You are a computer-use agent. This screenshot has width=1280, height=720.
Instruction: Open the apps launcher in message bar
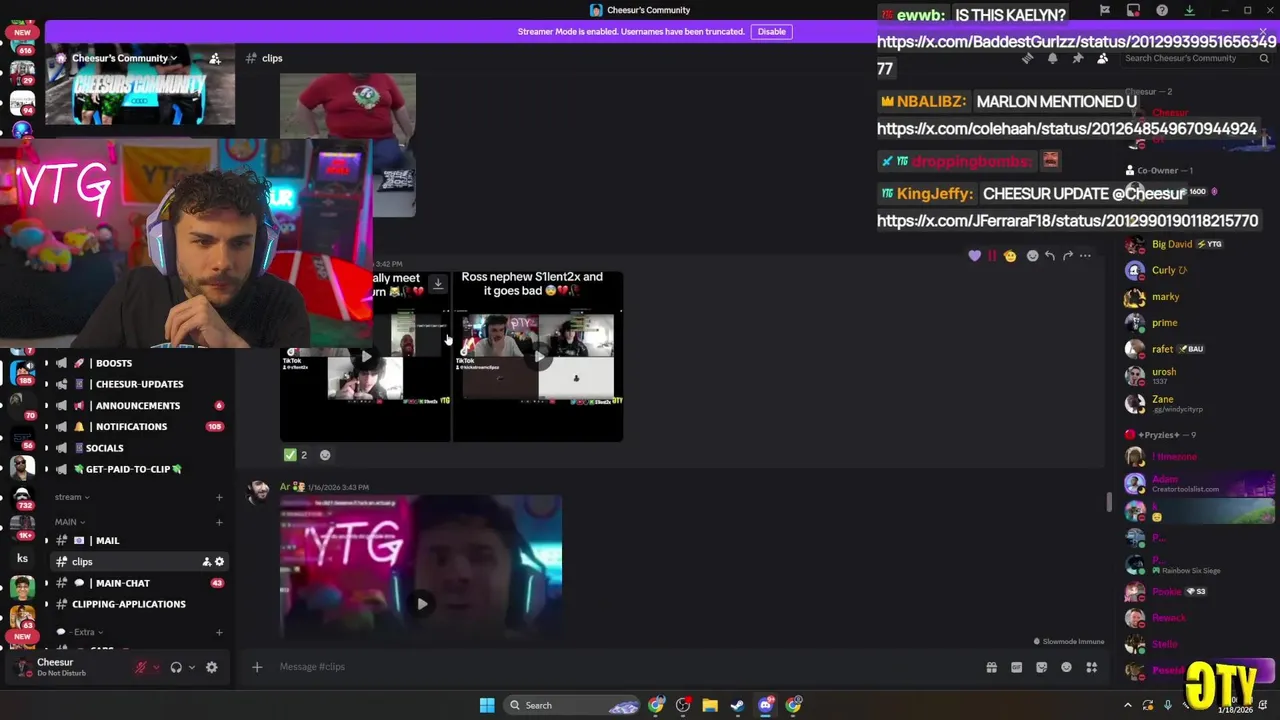[x=1091, y=667]
